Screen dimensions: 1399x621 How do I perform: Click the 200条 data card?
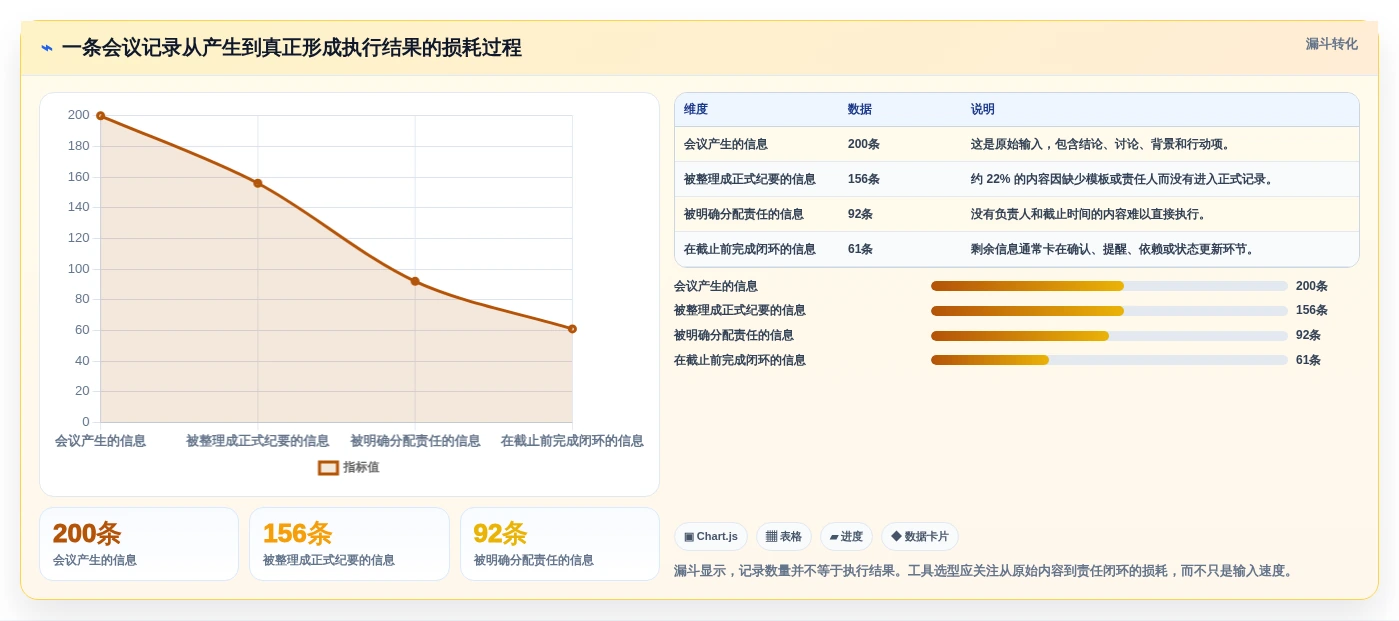[139, 544]
